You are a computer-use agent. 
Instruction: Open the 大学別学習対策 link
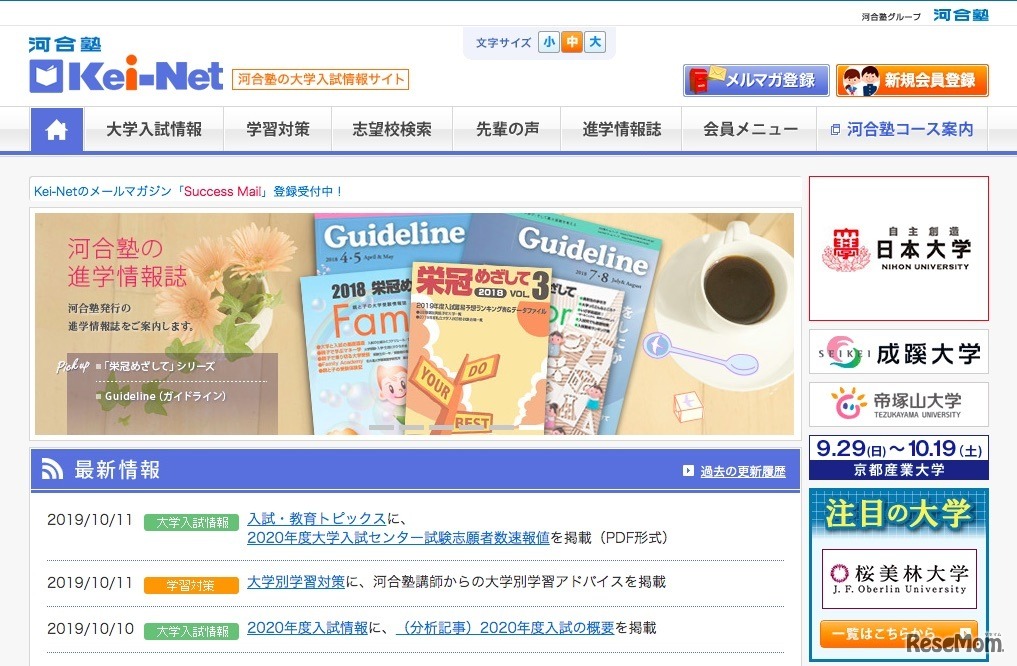[296, 582]
